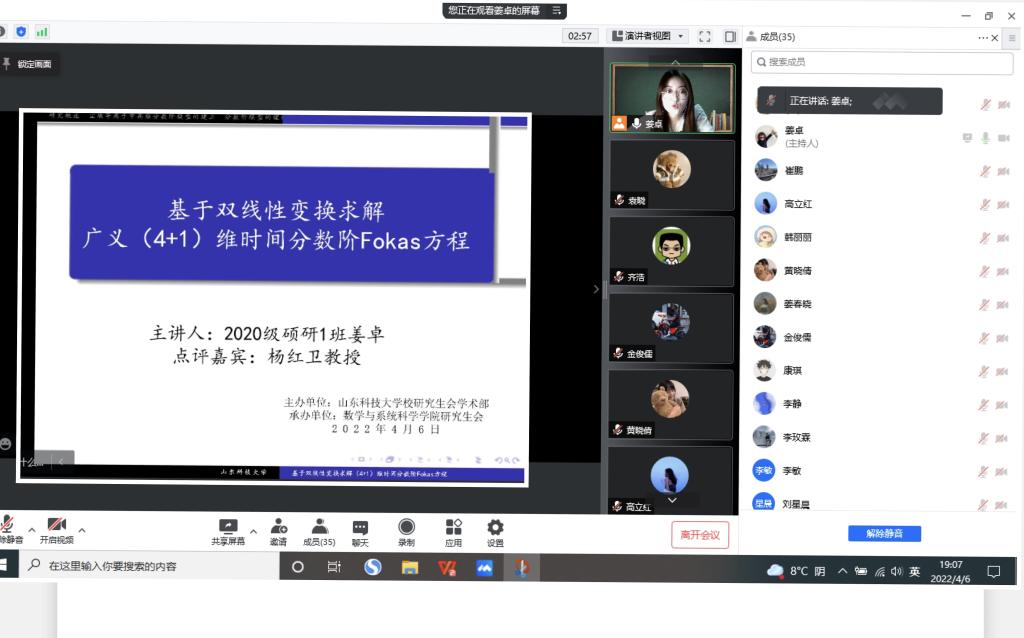Open the 设置 settings gear
1024x638 pixels.
tap(495, 527)
